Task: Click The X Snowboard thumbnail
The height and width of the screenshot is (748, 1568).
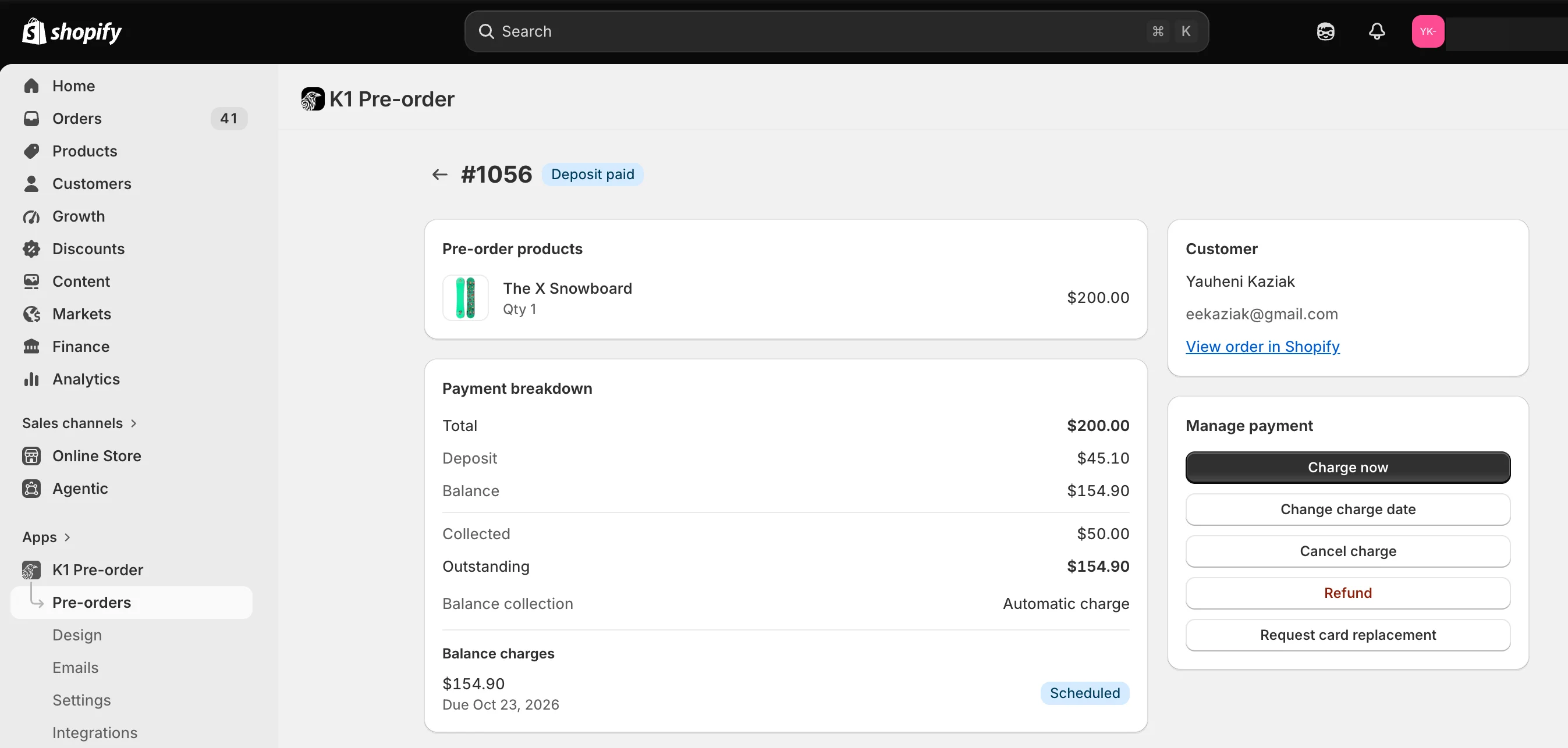Action: click(465, 297)
